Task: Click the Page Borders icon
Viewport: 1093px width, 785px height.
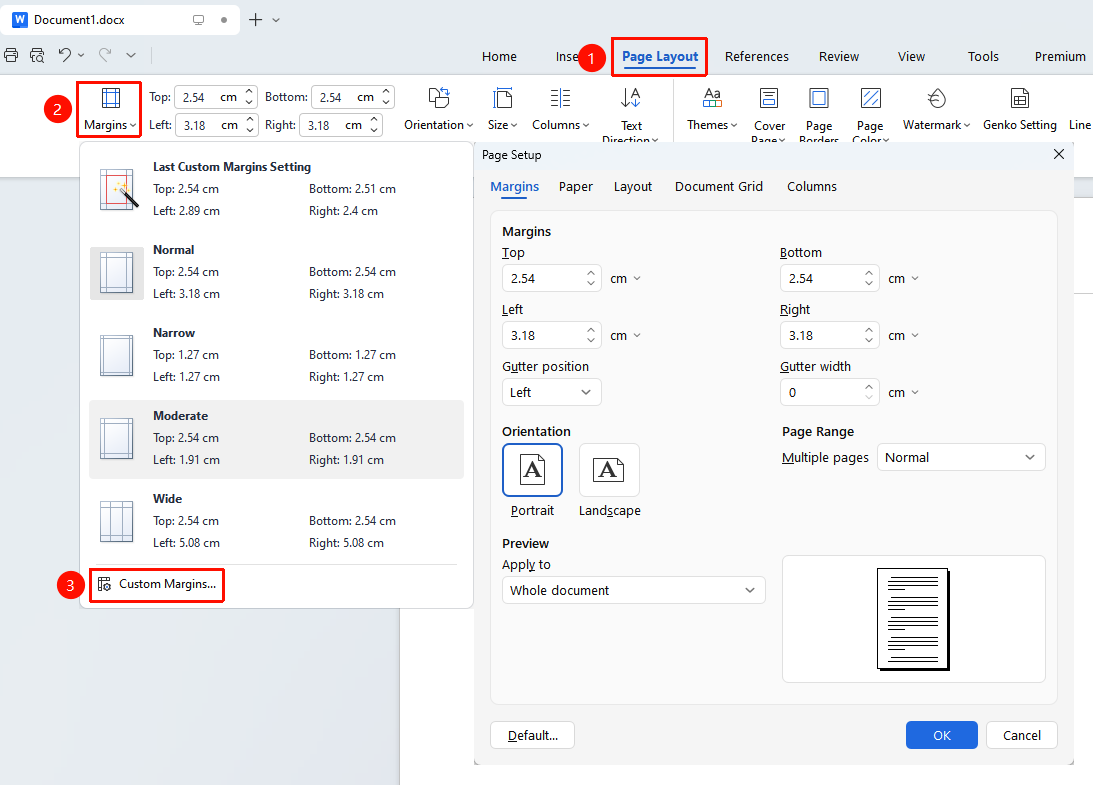Action: 818,98
